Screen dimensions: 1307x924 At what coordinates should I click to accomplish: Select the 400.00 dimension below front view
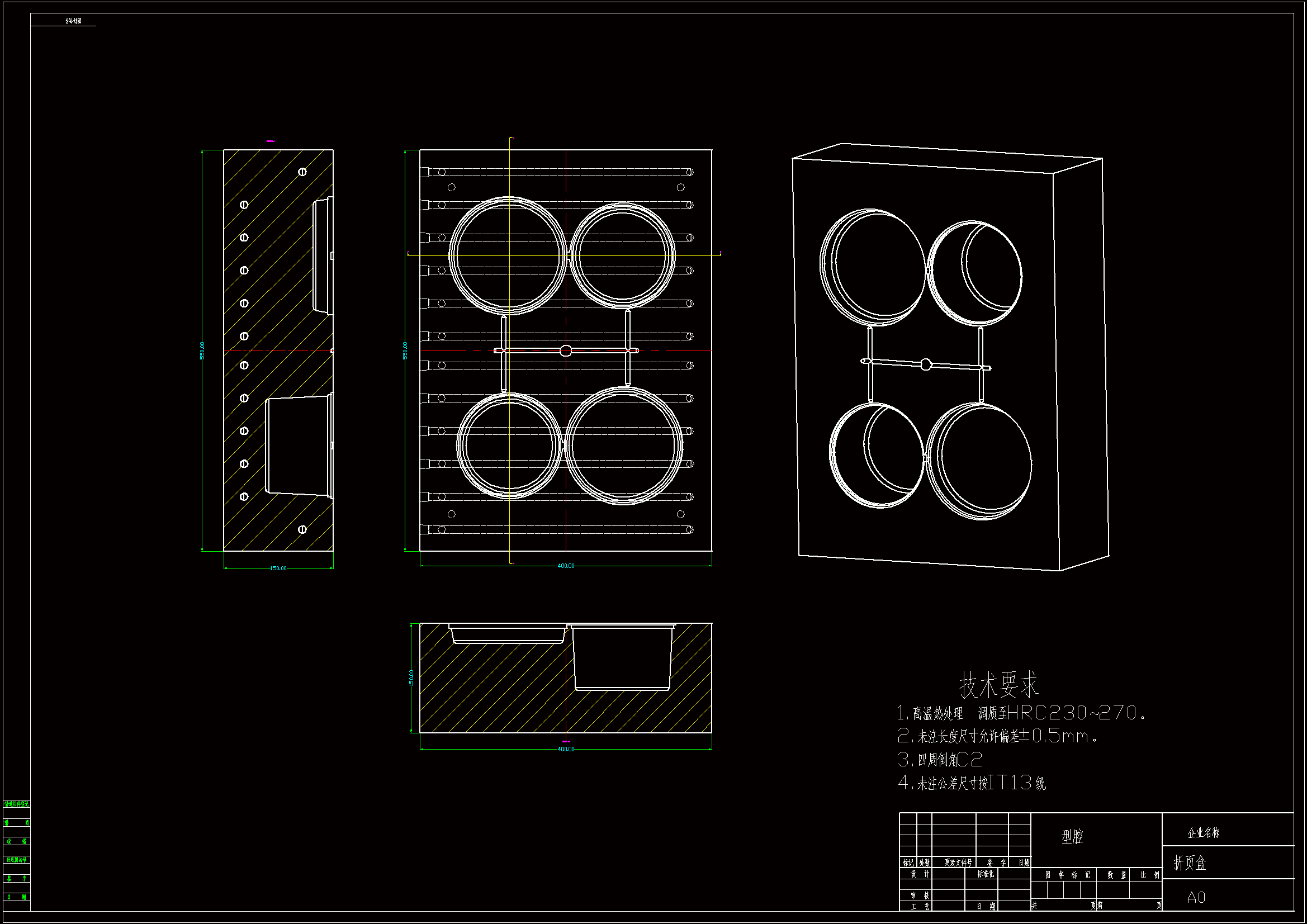pyautogui.click(x=566, y=566)
